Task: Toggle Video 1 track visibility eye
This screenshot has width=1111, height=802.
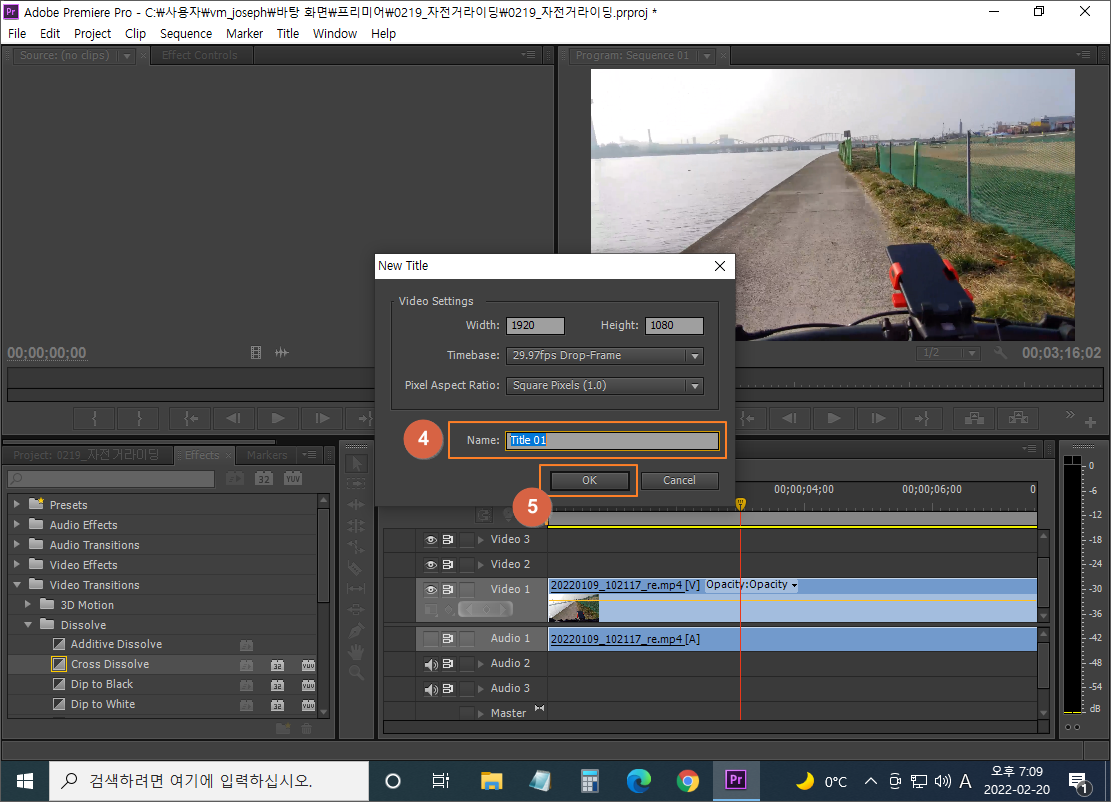Action: click(x=430, y=589)
